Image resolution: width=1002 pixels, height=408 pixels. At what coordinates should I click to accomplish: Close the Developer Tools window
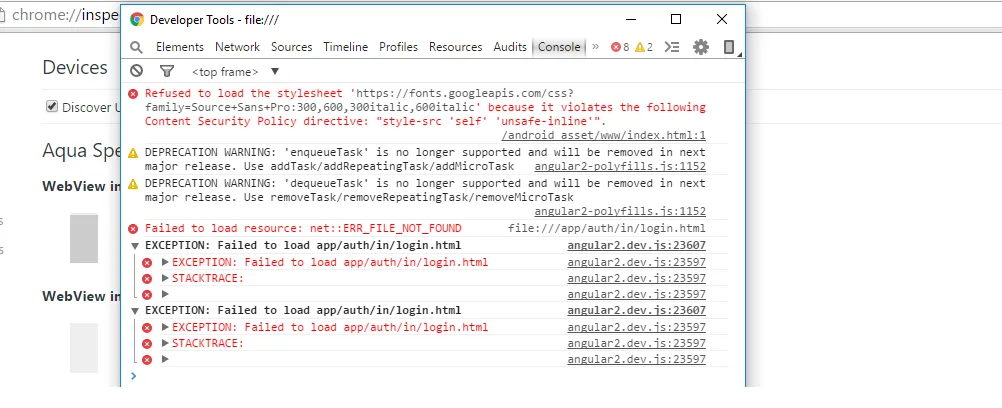pos(721,19)
